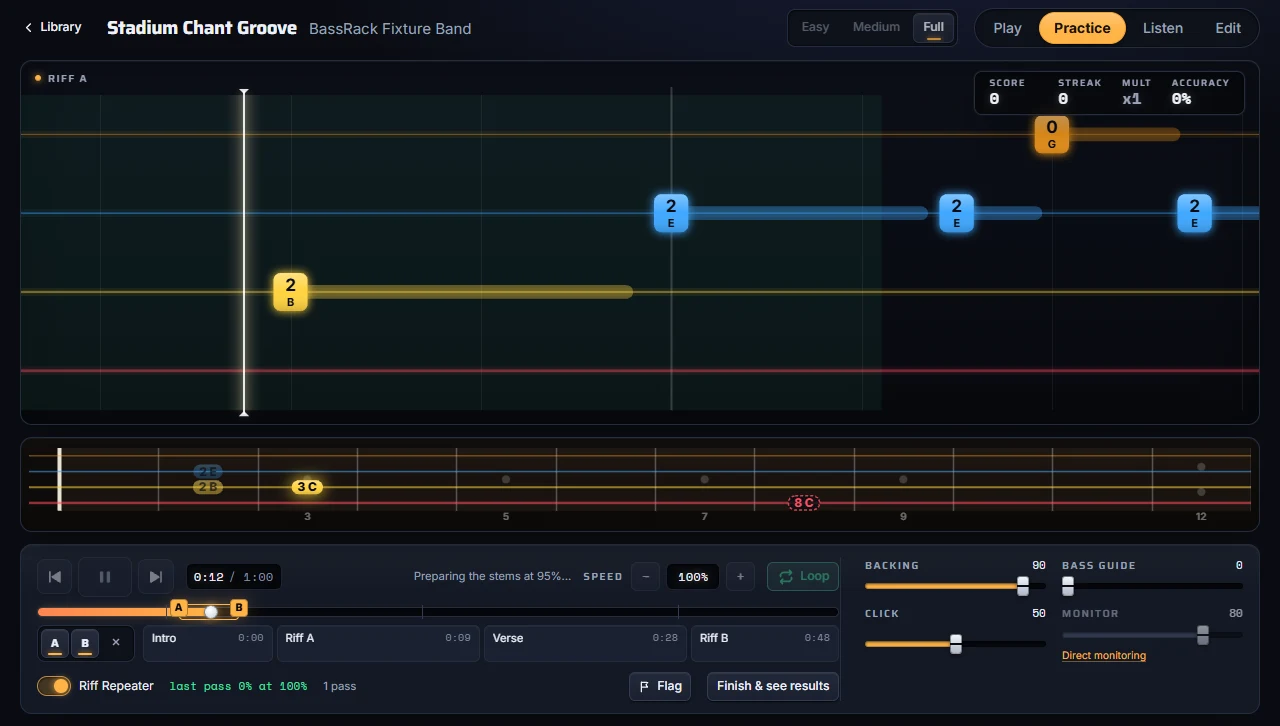This screenshot has height=726, width=1280.
Task: Click the B marker on timeline
Action: tap(239, 607)
